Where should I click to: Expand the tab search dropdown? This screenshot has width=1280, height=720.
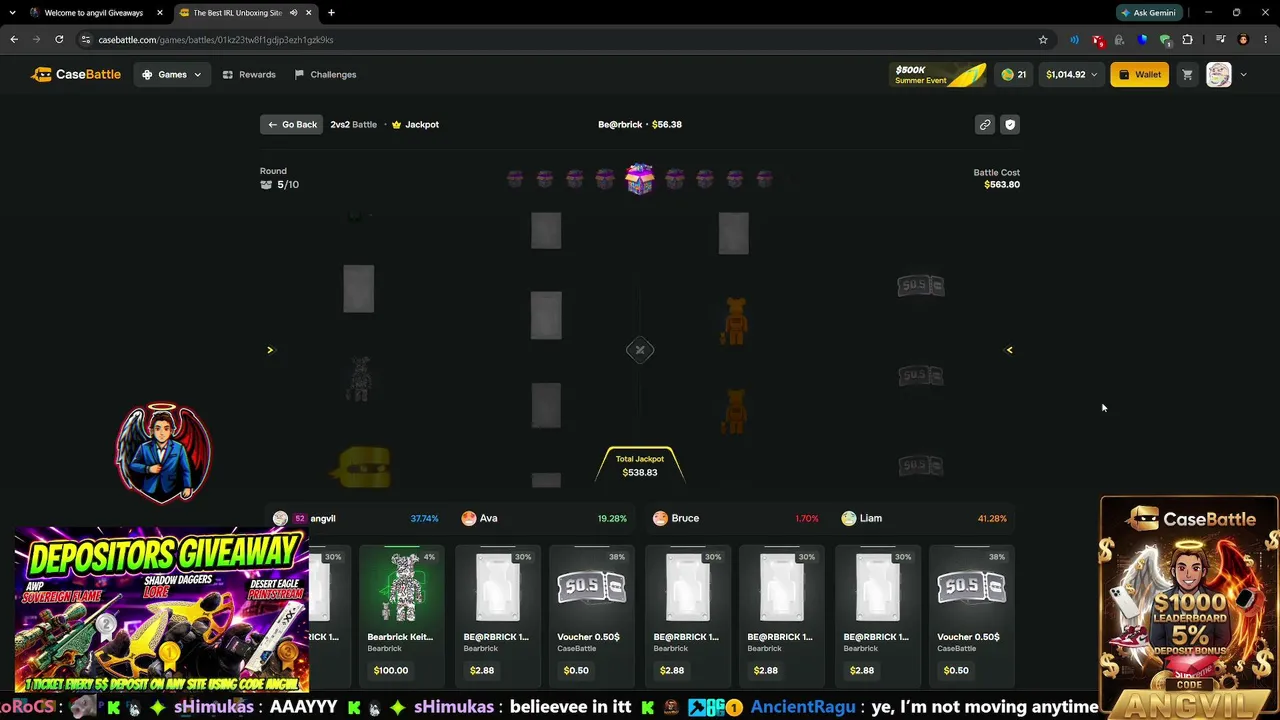click(x=12, y=13)
